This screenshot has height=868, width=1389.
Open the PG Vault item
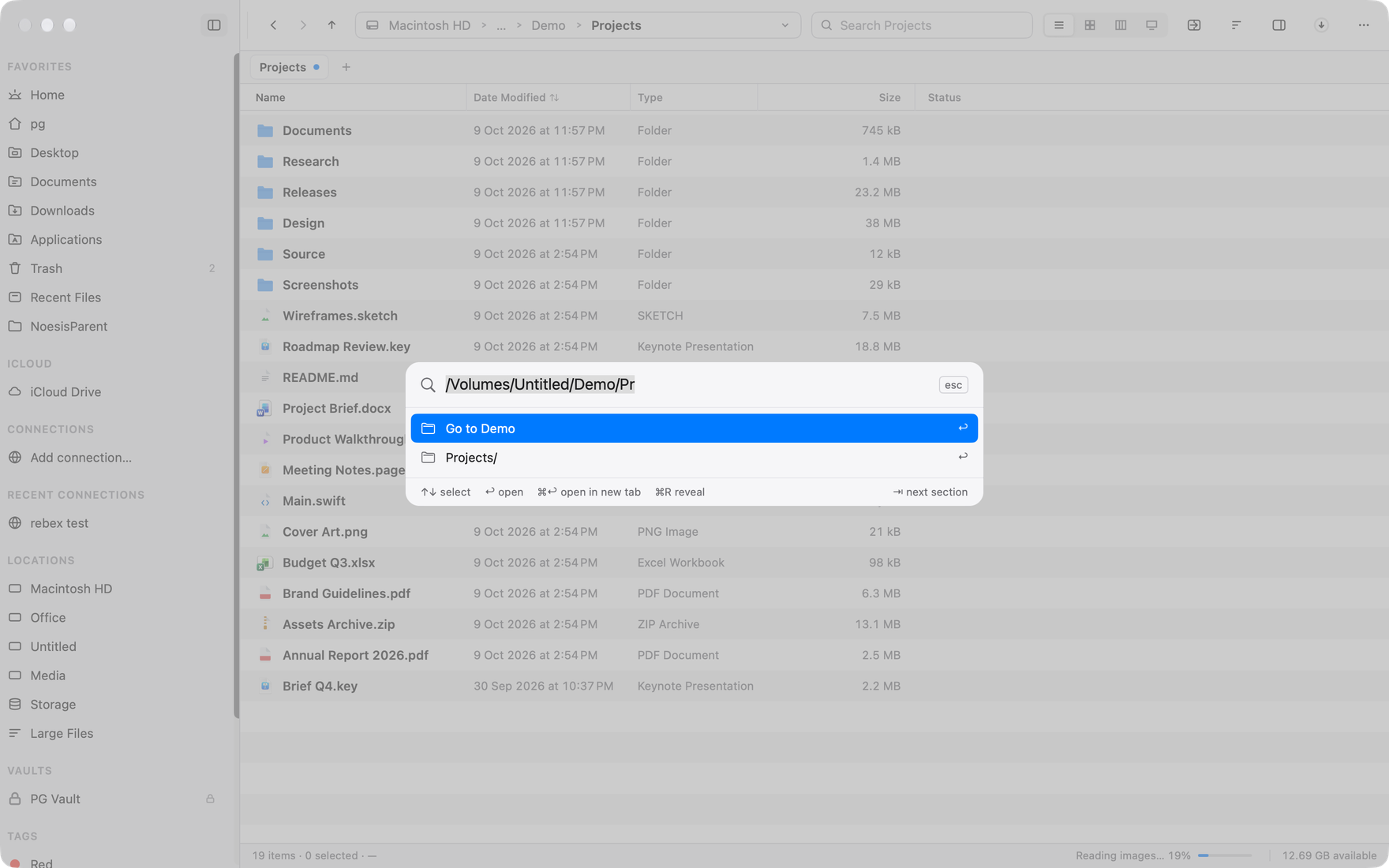click(55, 799)
